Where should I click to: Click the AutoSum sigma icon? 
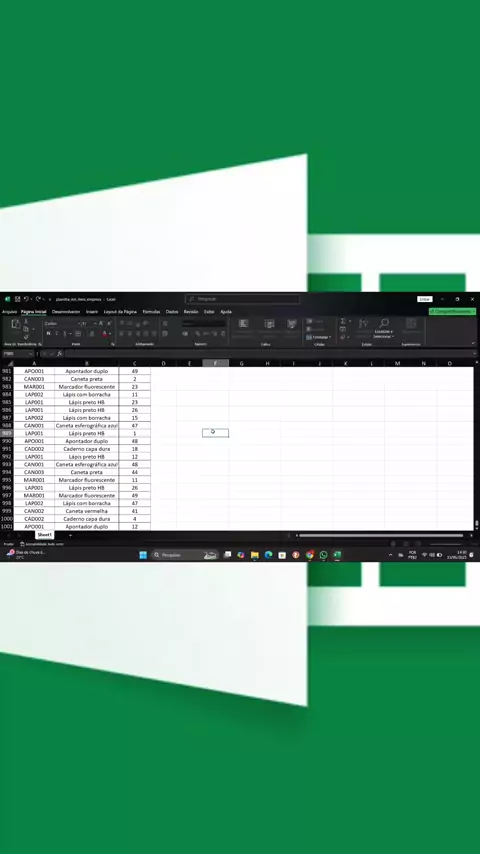[343, 321]
